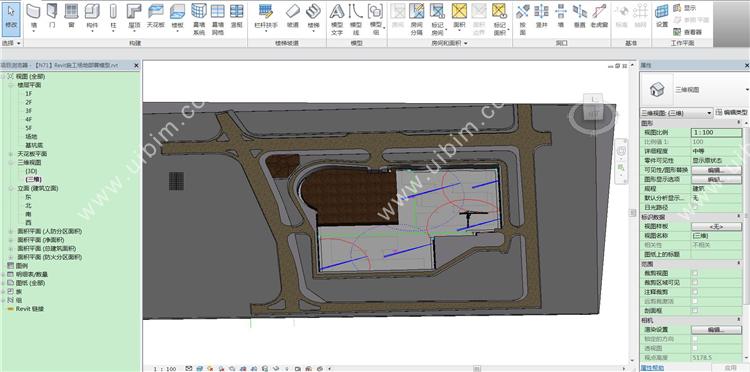Select the 模型文字 (Model Text) tool
This screenshot has width=750, height=372.
(x=337, y=19)
